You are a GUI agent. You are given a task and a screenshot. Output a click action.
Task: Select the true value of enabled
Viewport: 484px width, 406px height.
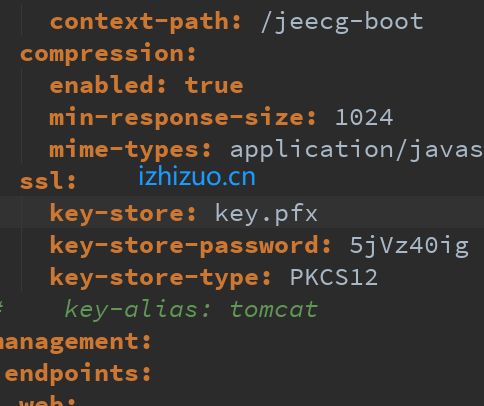tap(214, 86)
